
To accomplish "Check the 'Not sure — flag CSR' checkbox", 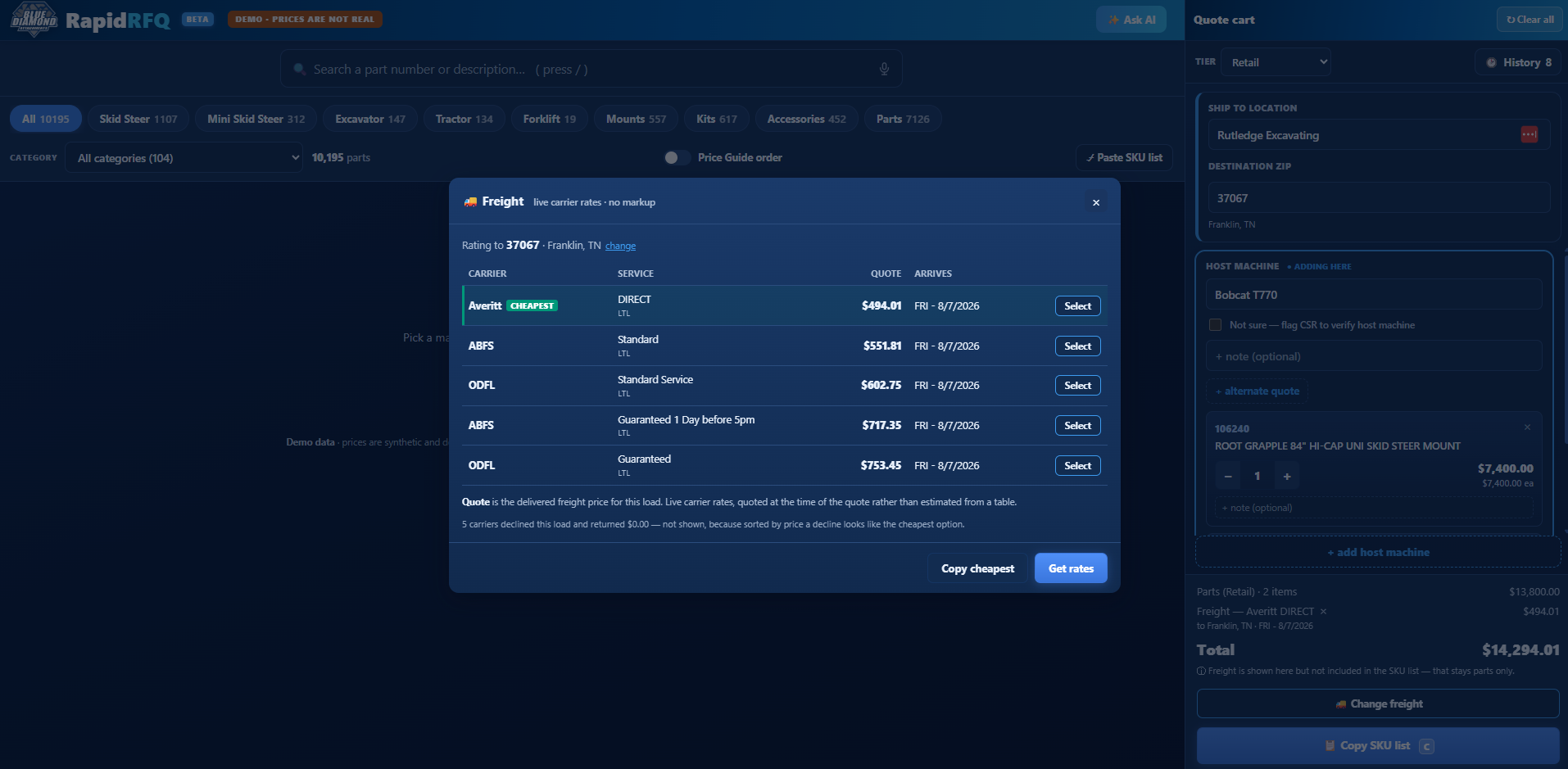I will tap(1215, 325).
